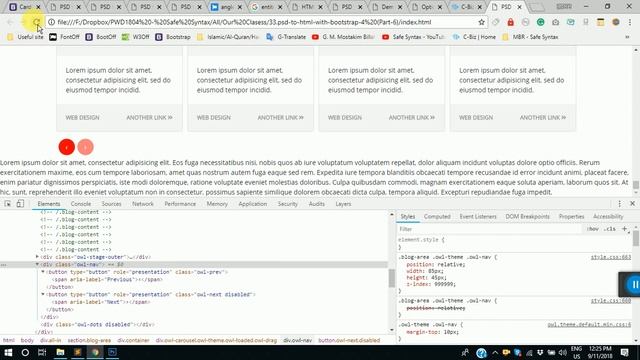Open Cortana search circle on taskbar

coord(25,352)
